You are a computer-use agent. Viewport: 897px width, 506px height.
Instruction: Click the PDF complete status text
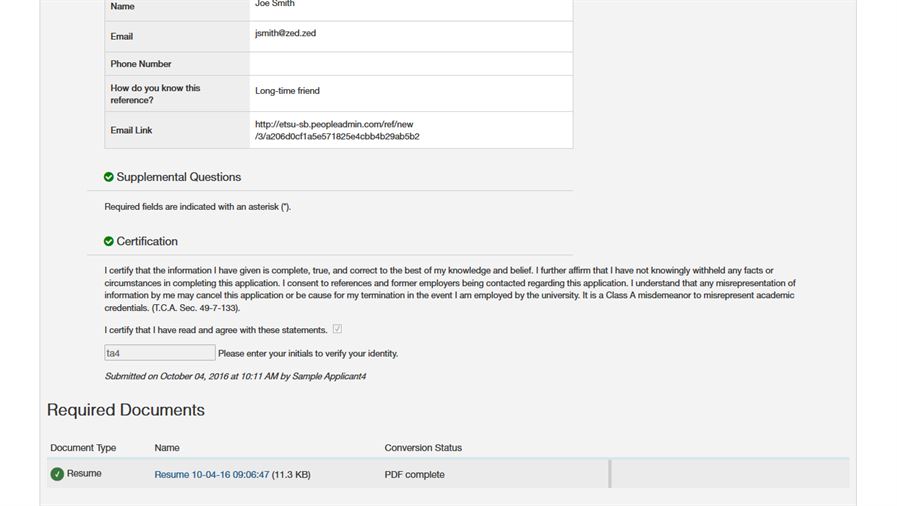tap(414, 475)
